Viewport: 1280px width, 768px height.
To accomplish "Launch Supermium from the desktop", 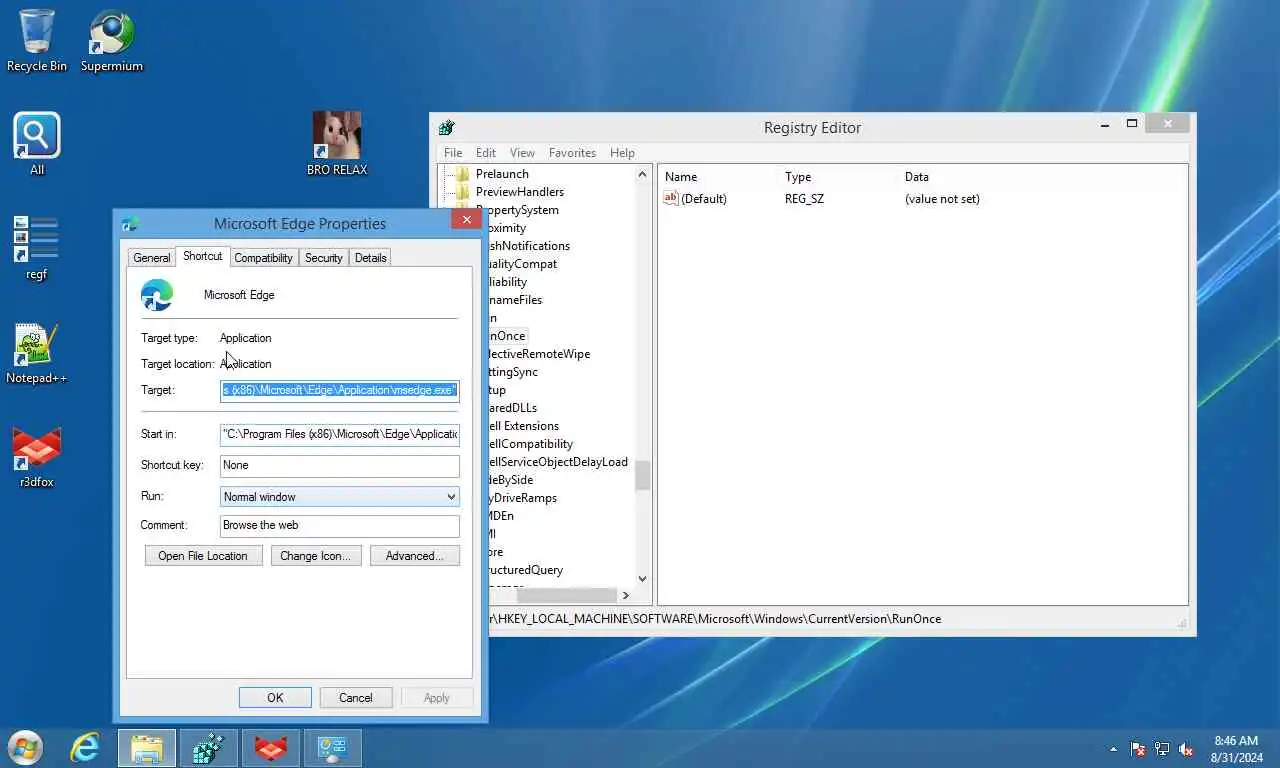I will coord(111,41).
